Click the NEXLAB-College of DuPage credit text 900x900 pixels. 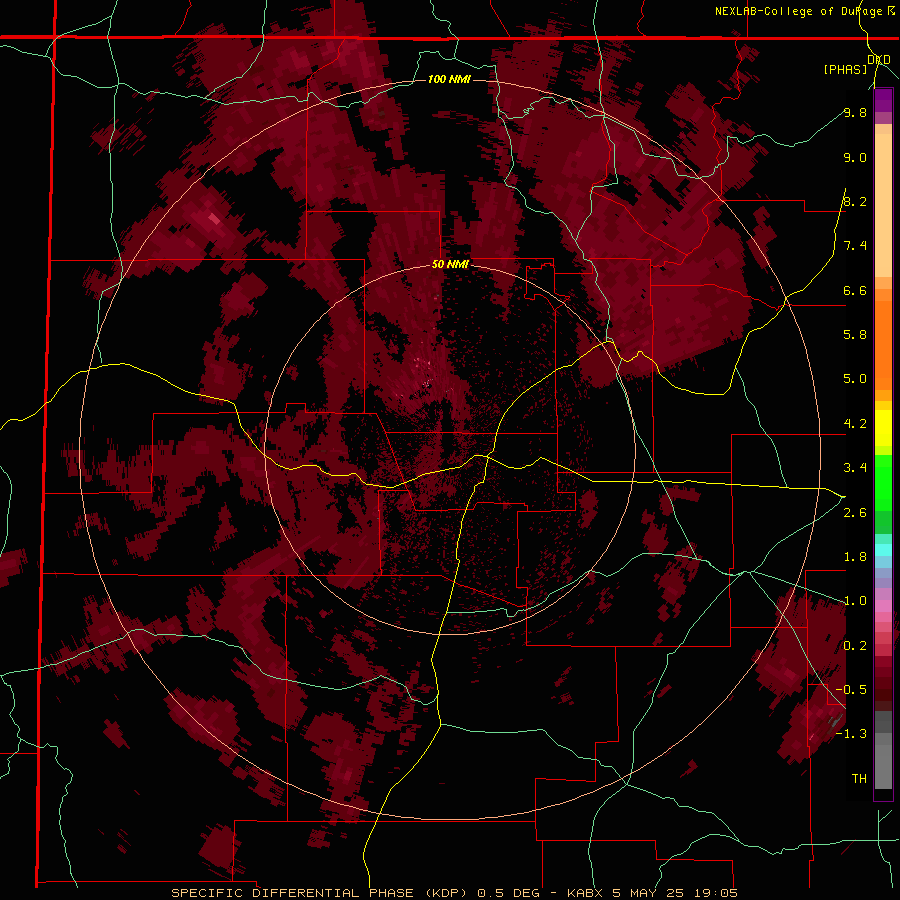tap(804, 11)
